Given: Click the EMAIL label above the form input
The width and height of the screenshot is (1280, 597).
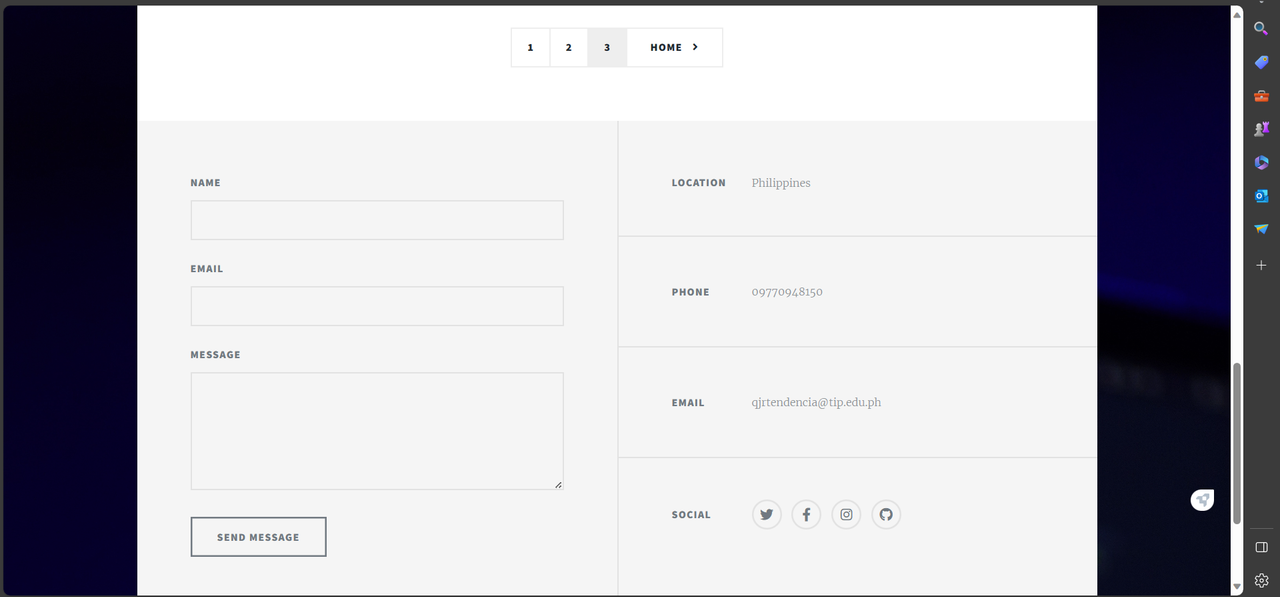Looking at the screenshot, I should (x=207, y=269).
